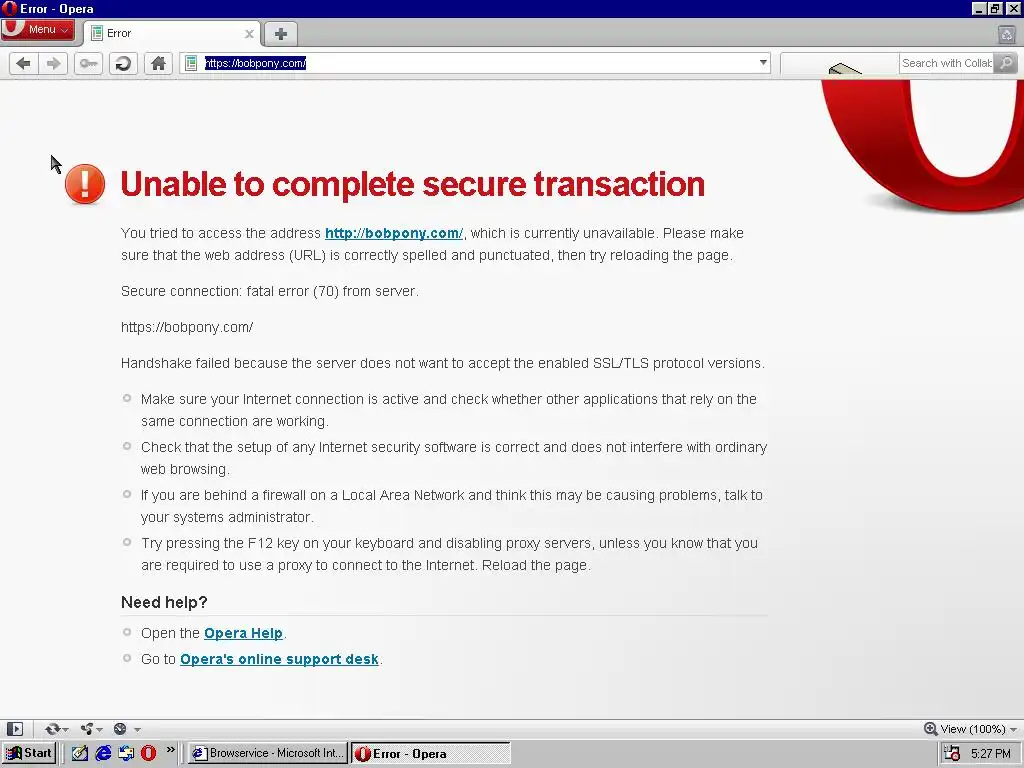Follow the http://bobpony.com/ link
Image resolution: width=1024 pixels, height=768 pixels.
point(394,233)
